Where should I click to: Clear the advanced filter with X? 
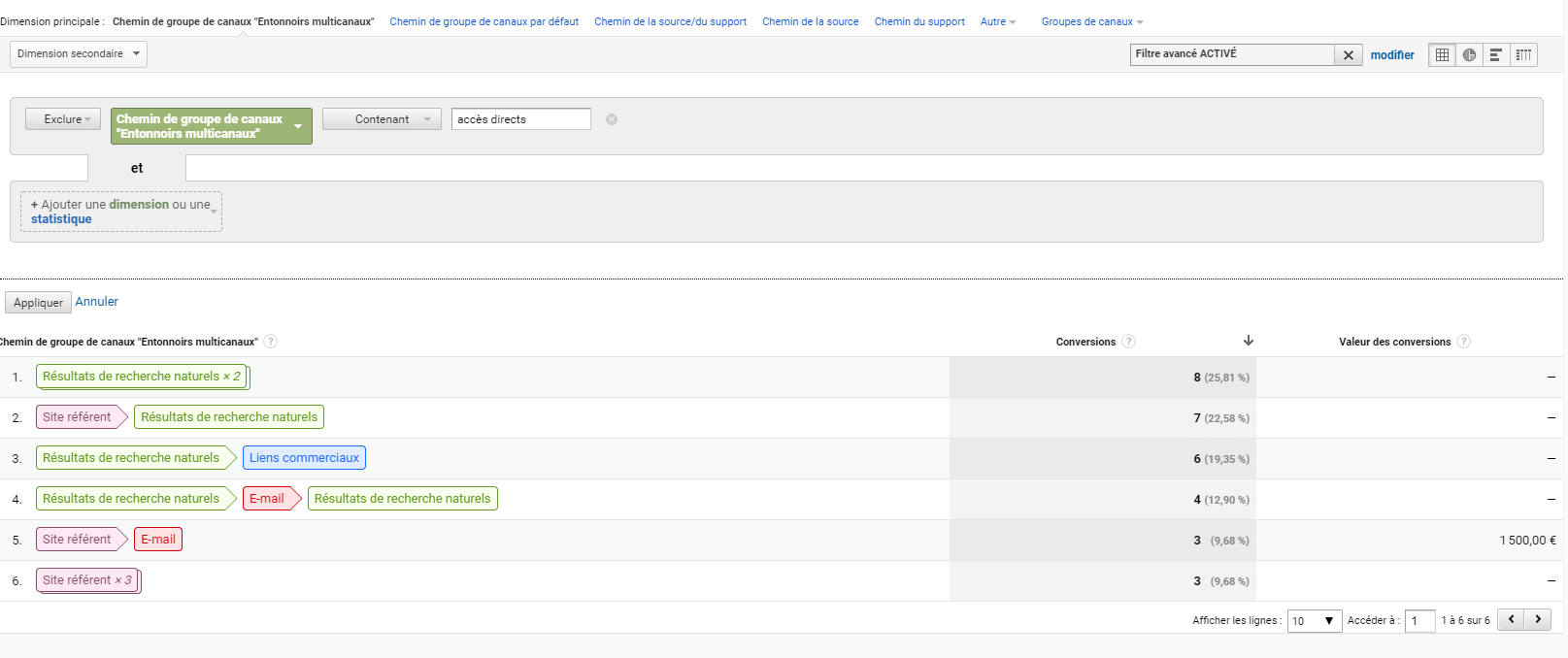[1348, 55]
